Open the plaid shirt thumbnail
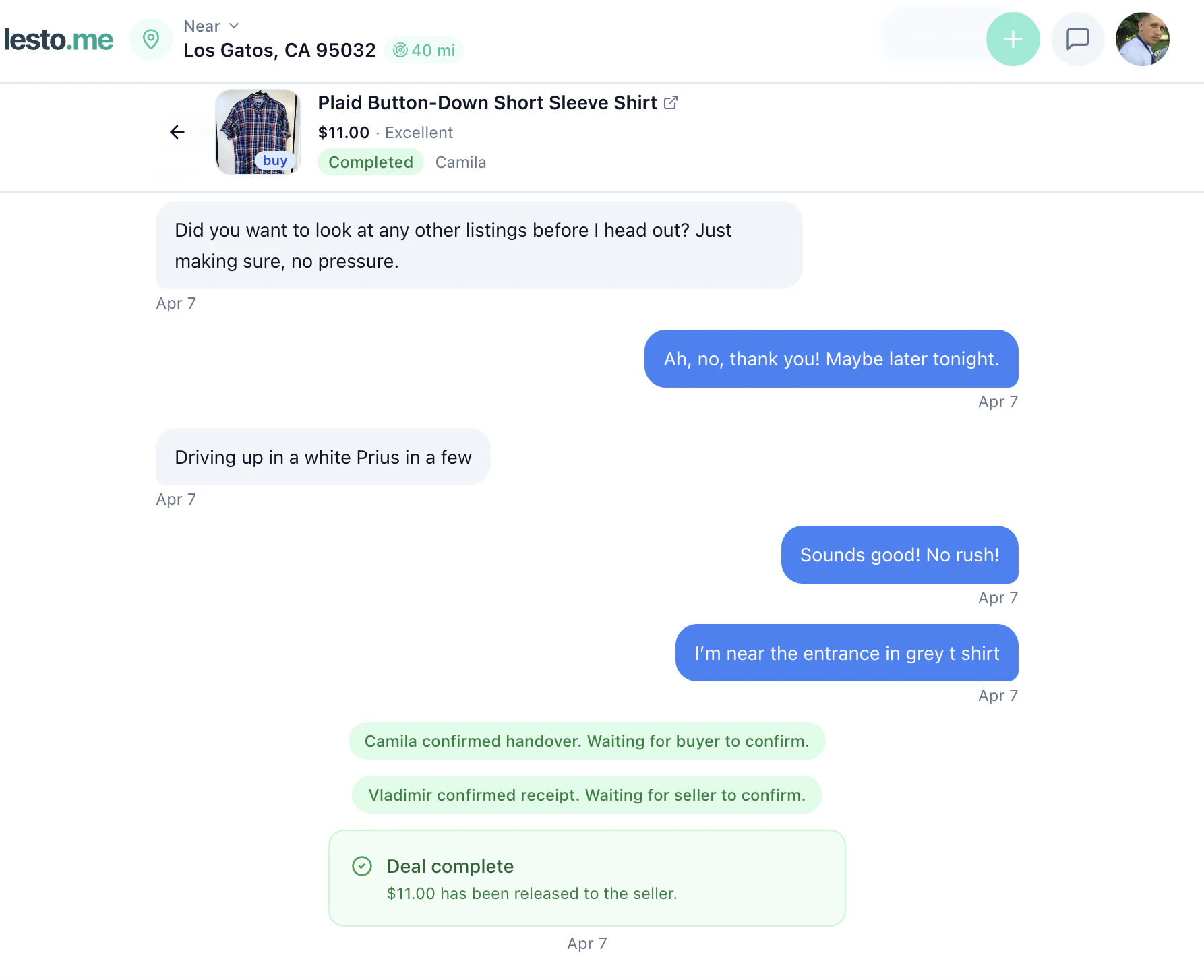The width and height of the screenshot is (1204, 980). tap(258, 132)
